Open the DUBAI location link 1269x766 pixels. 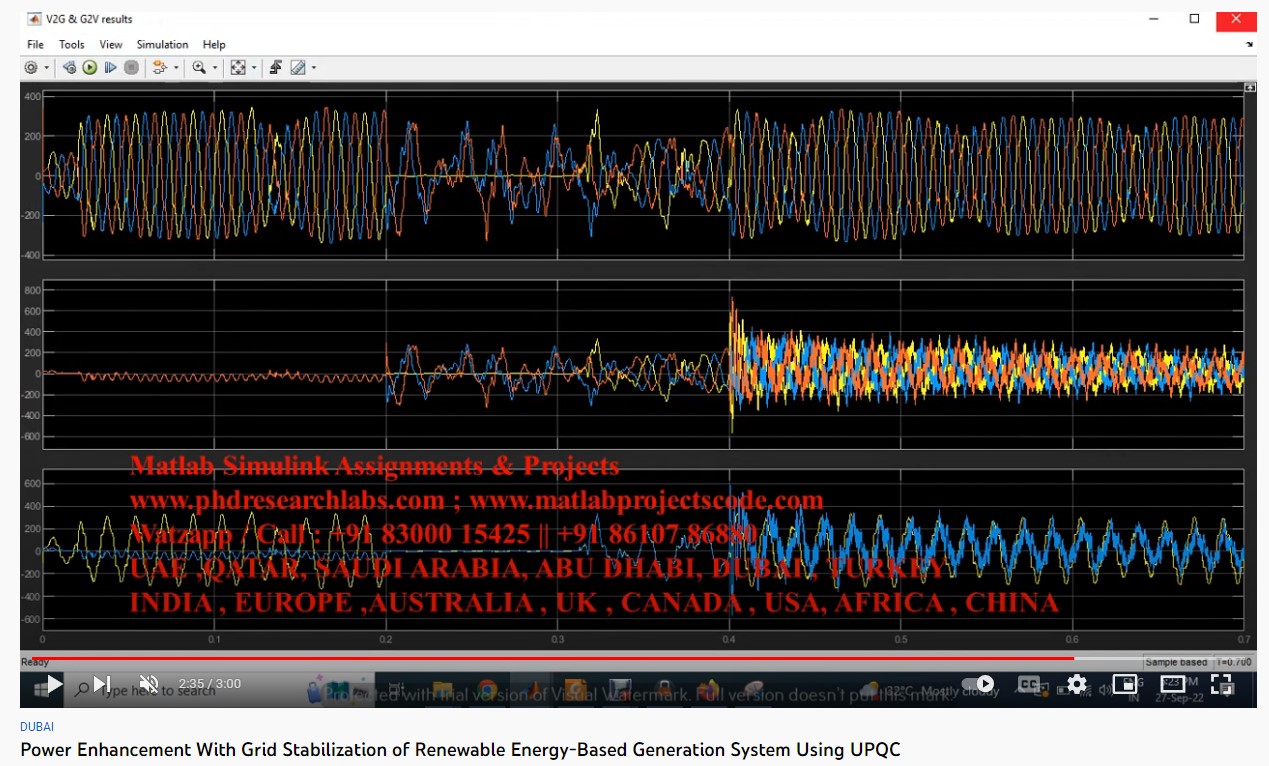pyautogui.click(x=37, y=727)
